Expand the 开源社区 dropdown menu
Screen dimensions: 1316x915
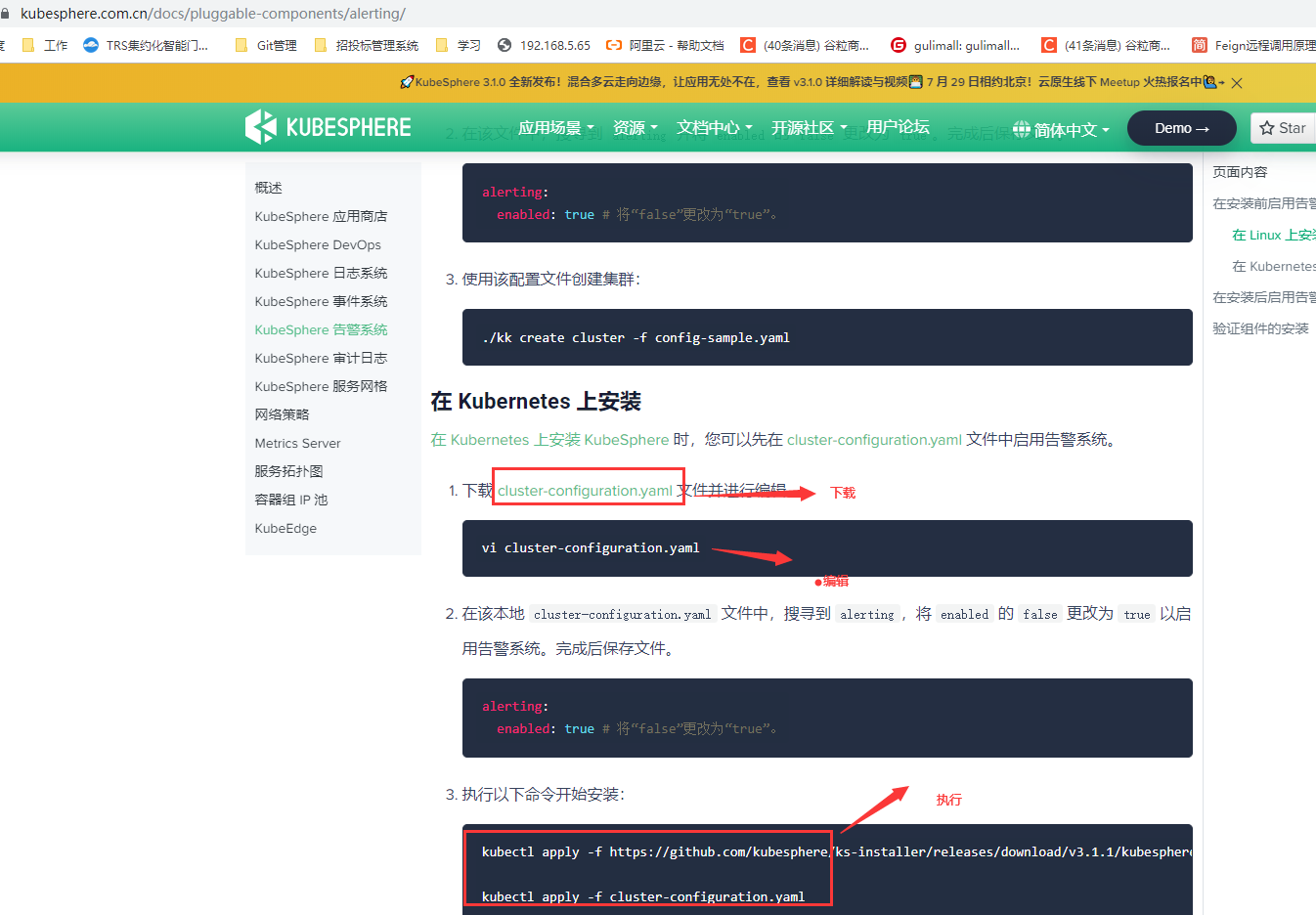click(810, 128)
